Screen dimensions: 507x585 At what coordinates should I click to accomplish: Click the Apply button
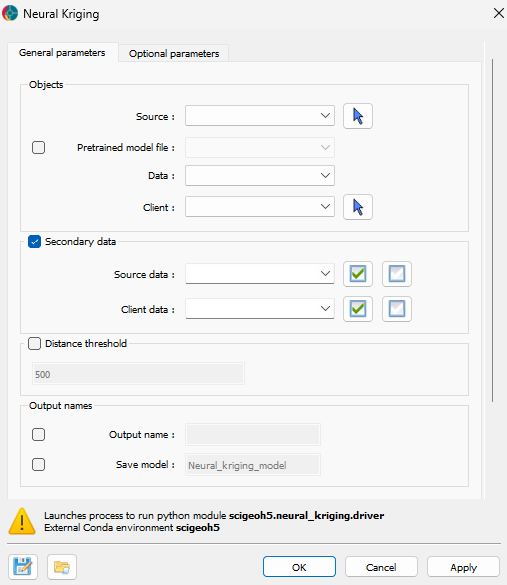463,567
